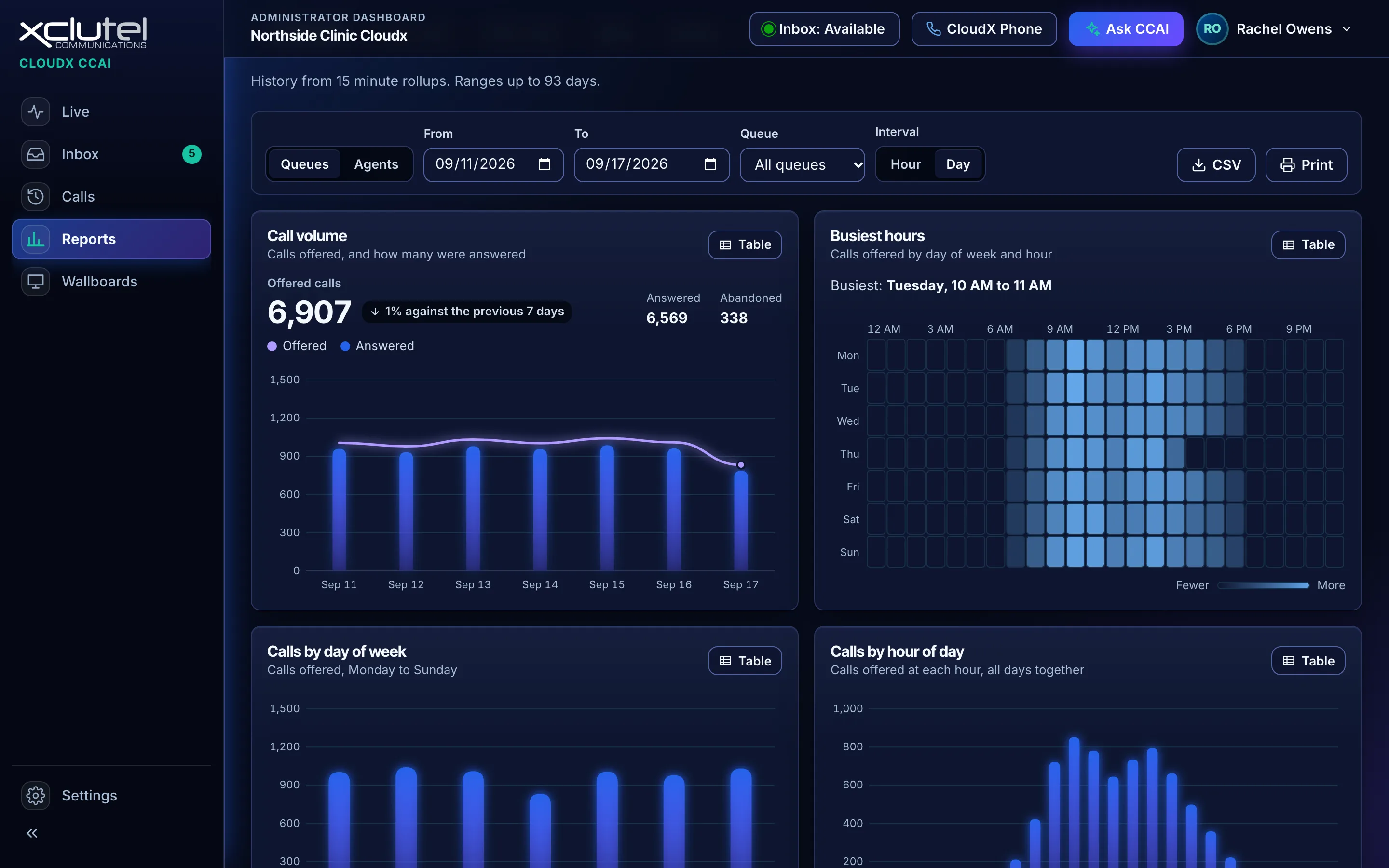
Task: Toggle the Offered series in the legend
Action: tap(297, 346)
